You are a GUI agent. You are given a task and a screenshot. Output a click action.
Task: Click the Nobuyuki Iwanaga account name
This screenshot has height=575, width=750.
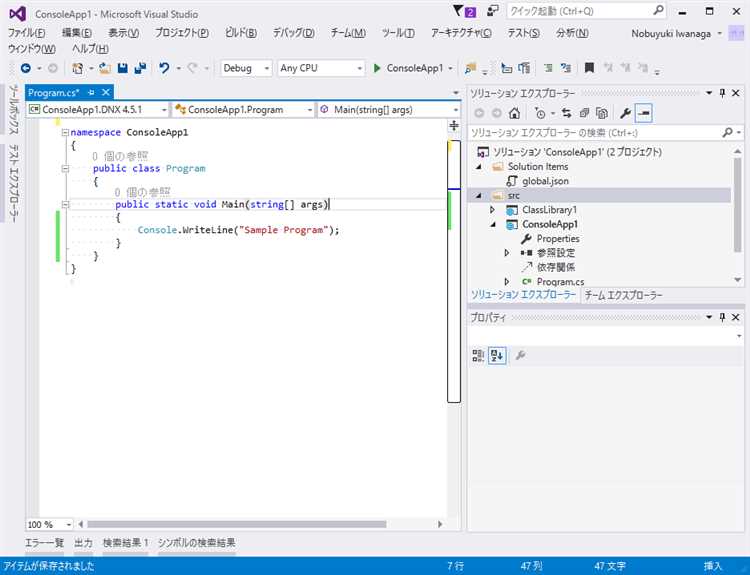coord(671,33)
